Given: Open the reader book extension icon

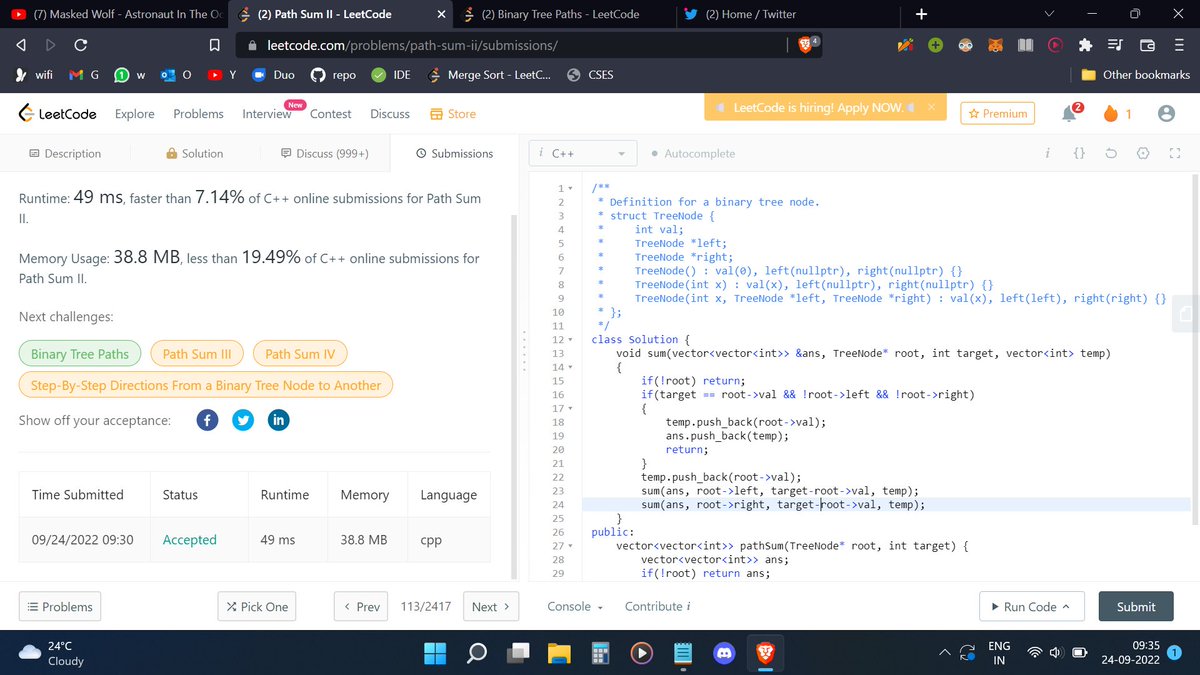Looking at the screenshot, I should click(x=1025, y=45).
